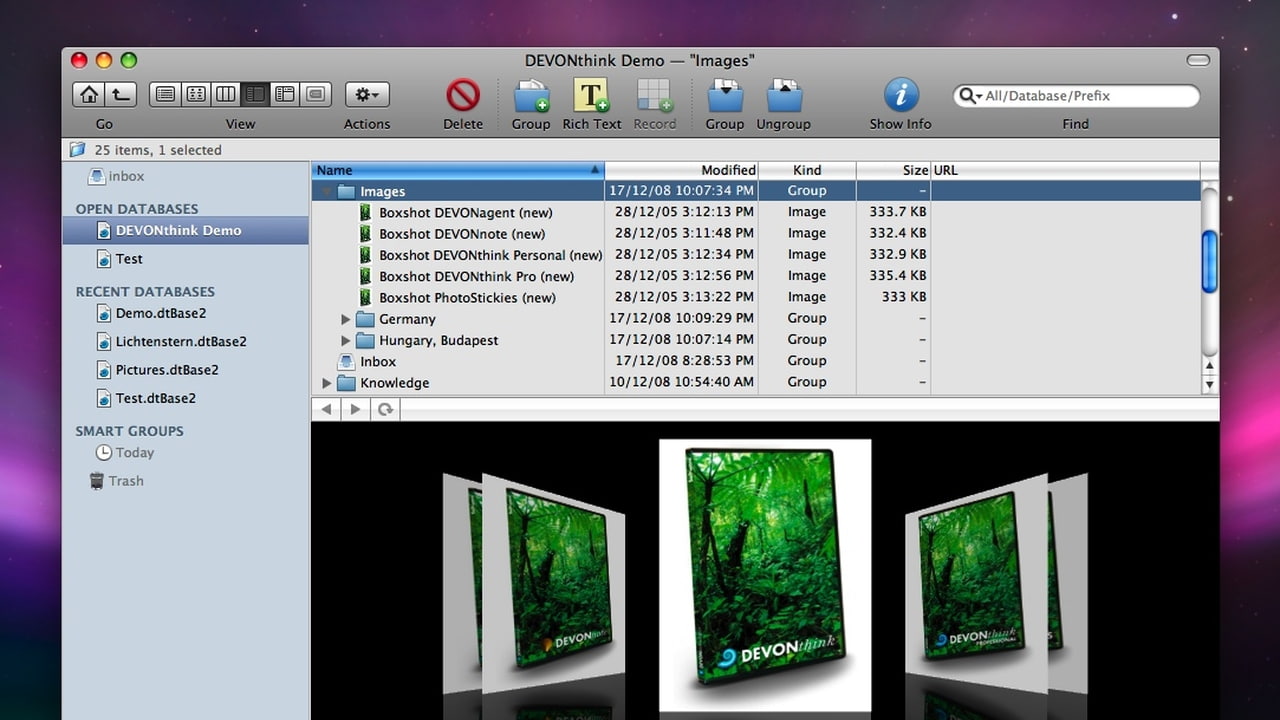This screenshot has width=1280, height=720.
Task: Click the Group icon beside Ungroup
Action: 724,96
